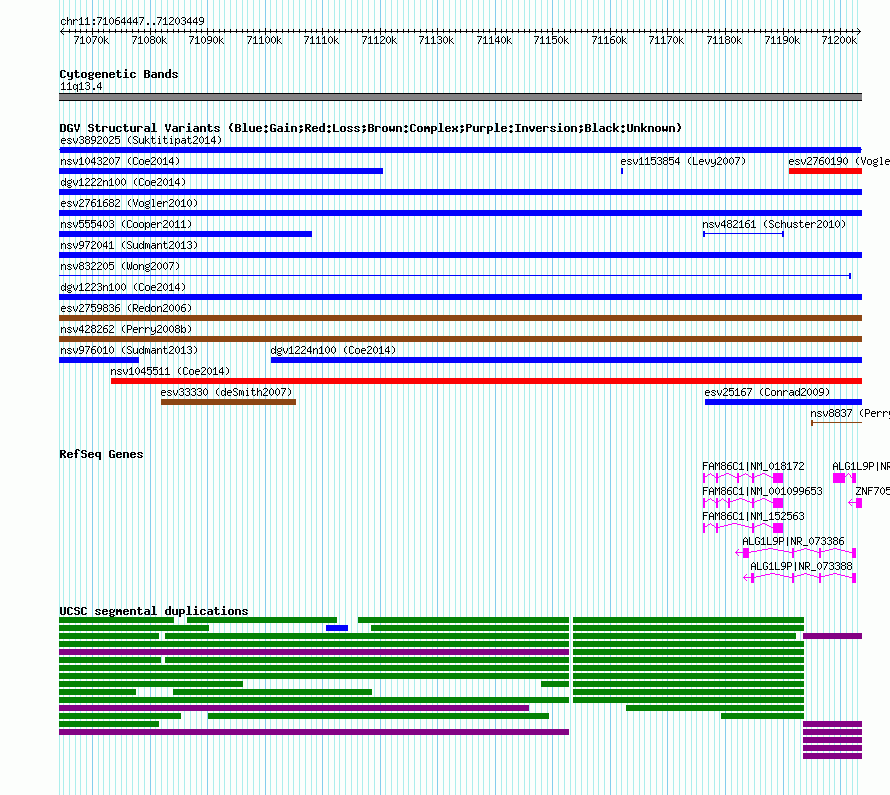
Task: Open the RefSeq Genes track title
Action: pyautogui.click(x=101, y=454)
